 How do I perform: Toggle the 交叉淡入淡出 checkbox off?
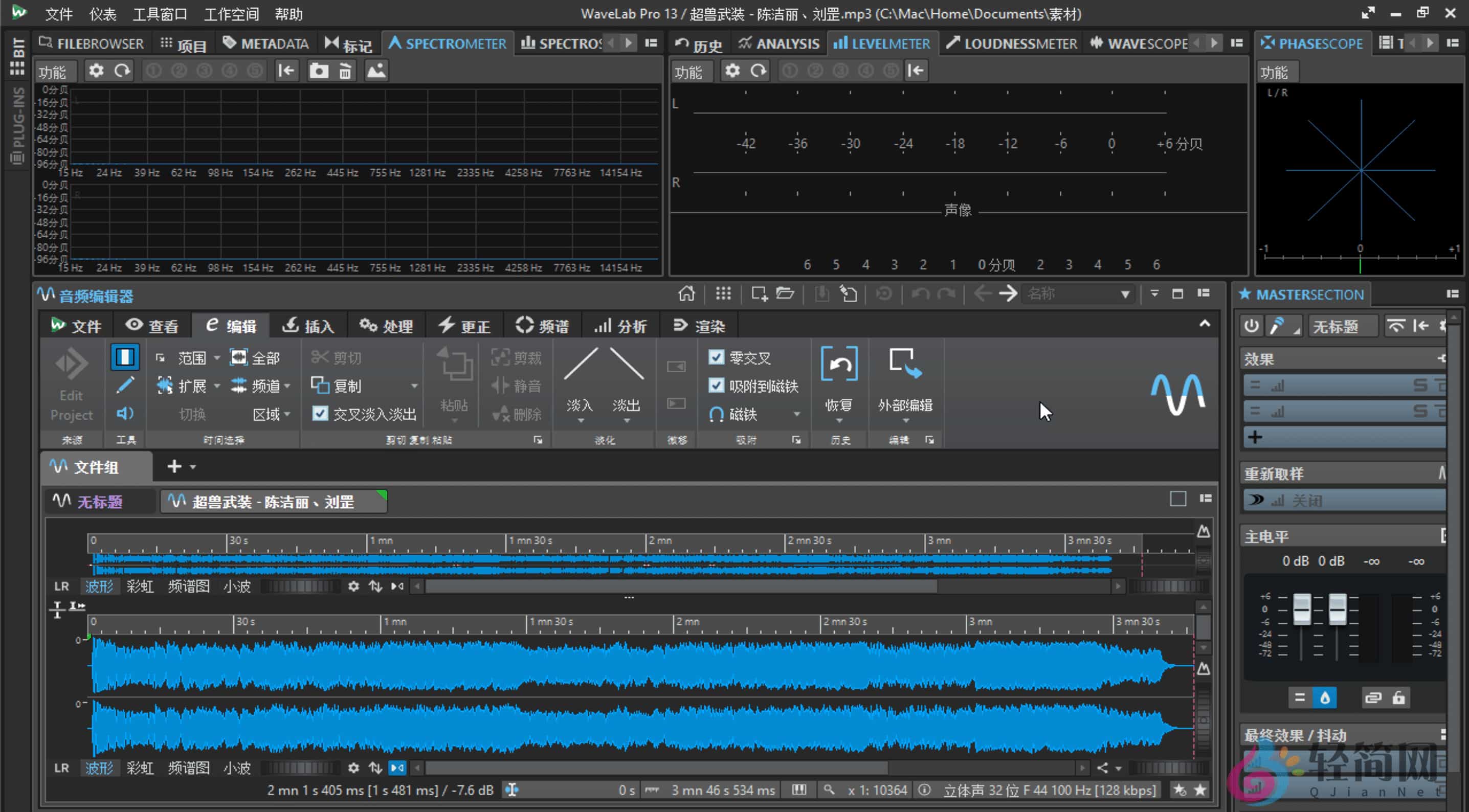point(320,414)
